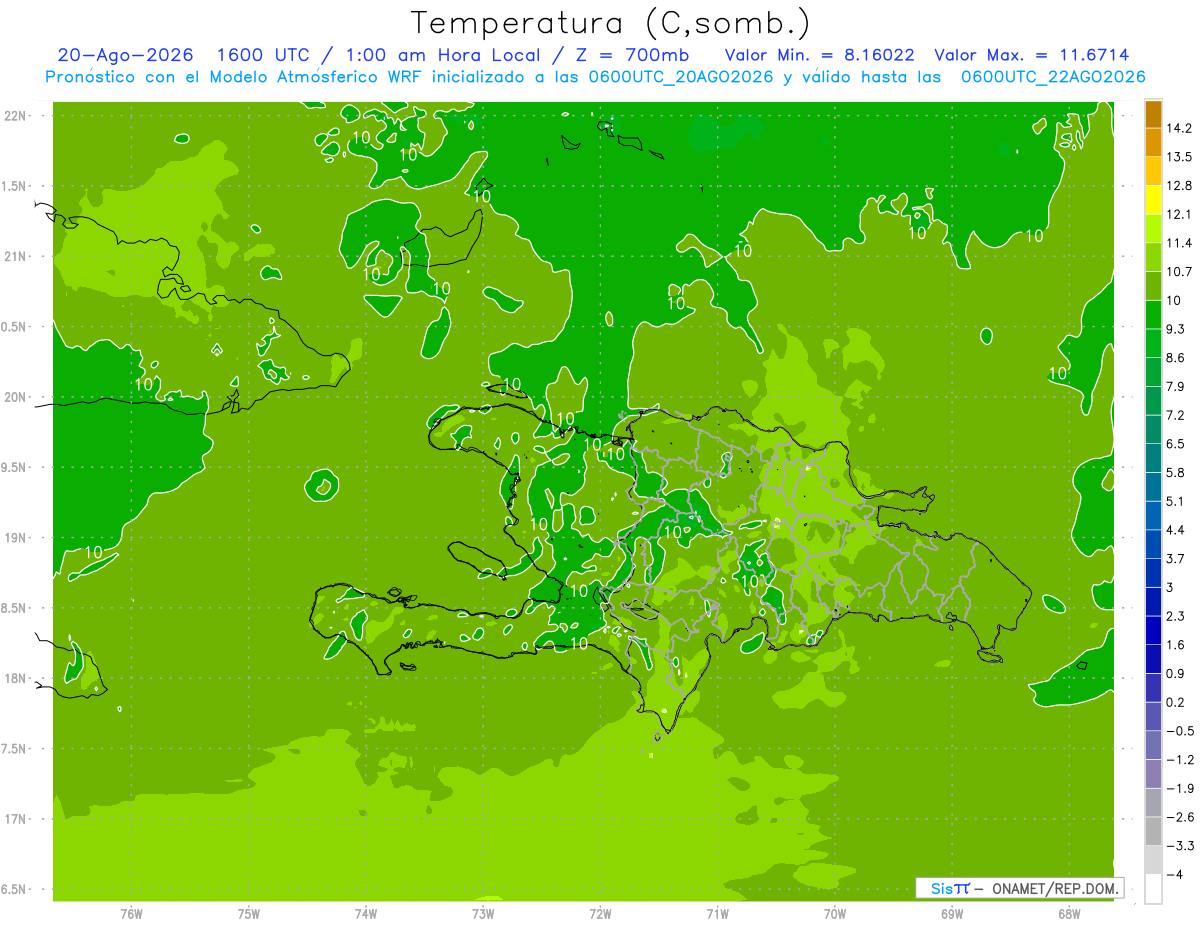Click the "70W" longitude axis label
This screenshot has height=927, width=1200.
coord(835,914)
